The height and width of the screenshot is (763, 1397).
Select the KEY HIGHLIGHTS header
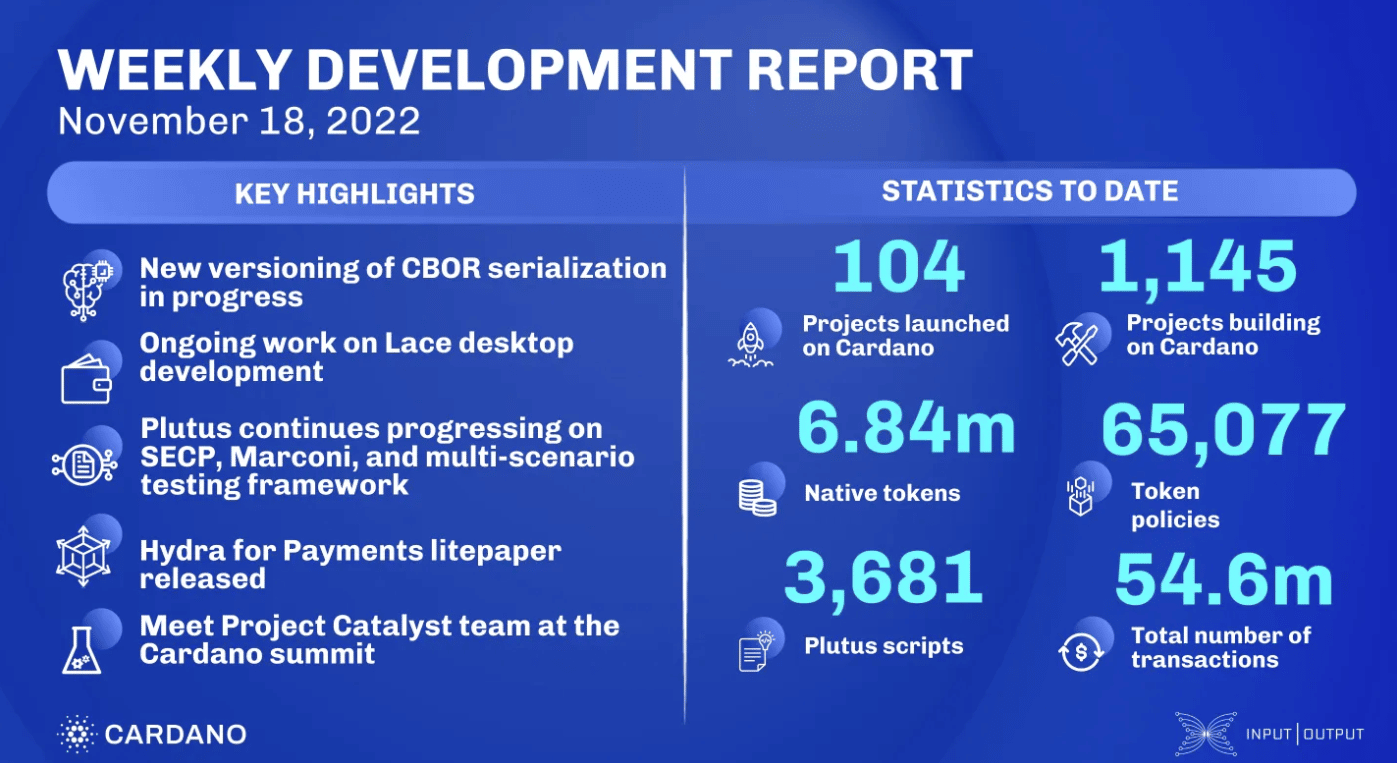(355, 193)
